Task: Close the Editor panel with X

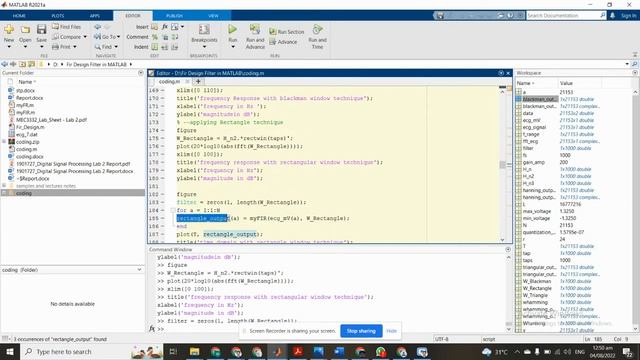Action: coord(508,73)
